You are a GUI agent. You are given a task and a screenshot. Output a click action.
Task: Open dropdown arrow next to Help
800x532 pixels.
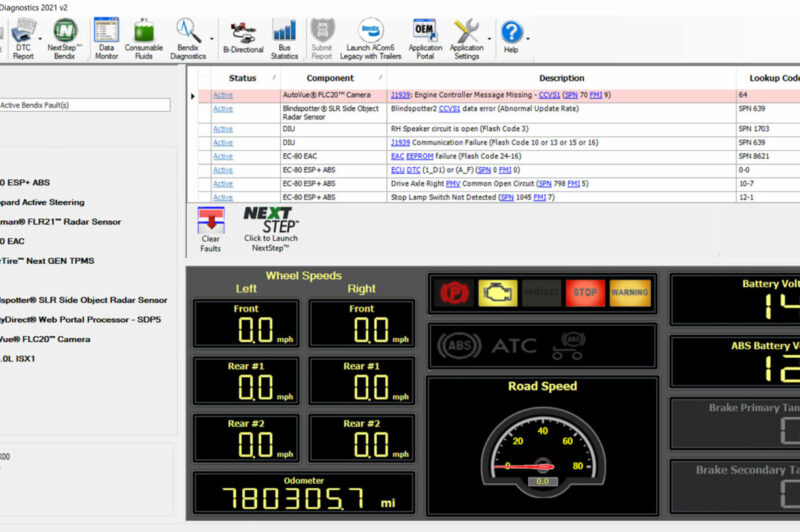pos(528,39)
